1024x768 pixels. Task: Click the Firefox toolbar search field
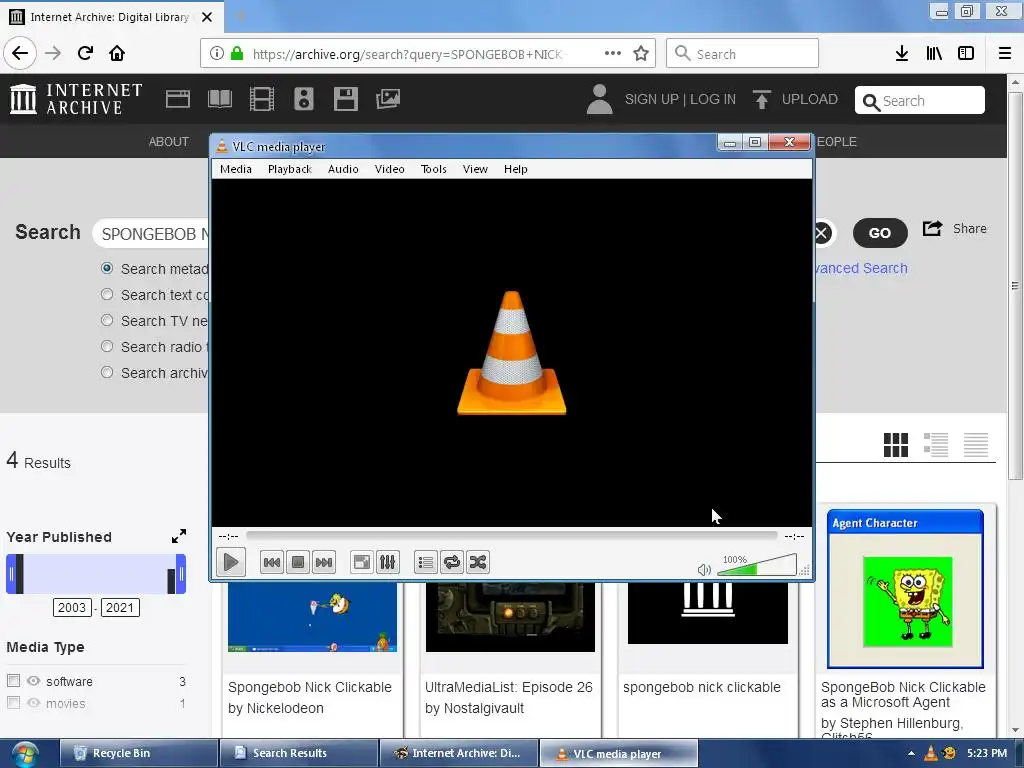pyautogui.click(x=743, y=54)
